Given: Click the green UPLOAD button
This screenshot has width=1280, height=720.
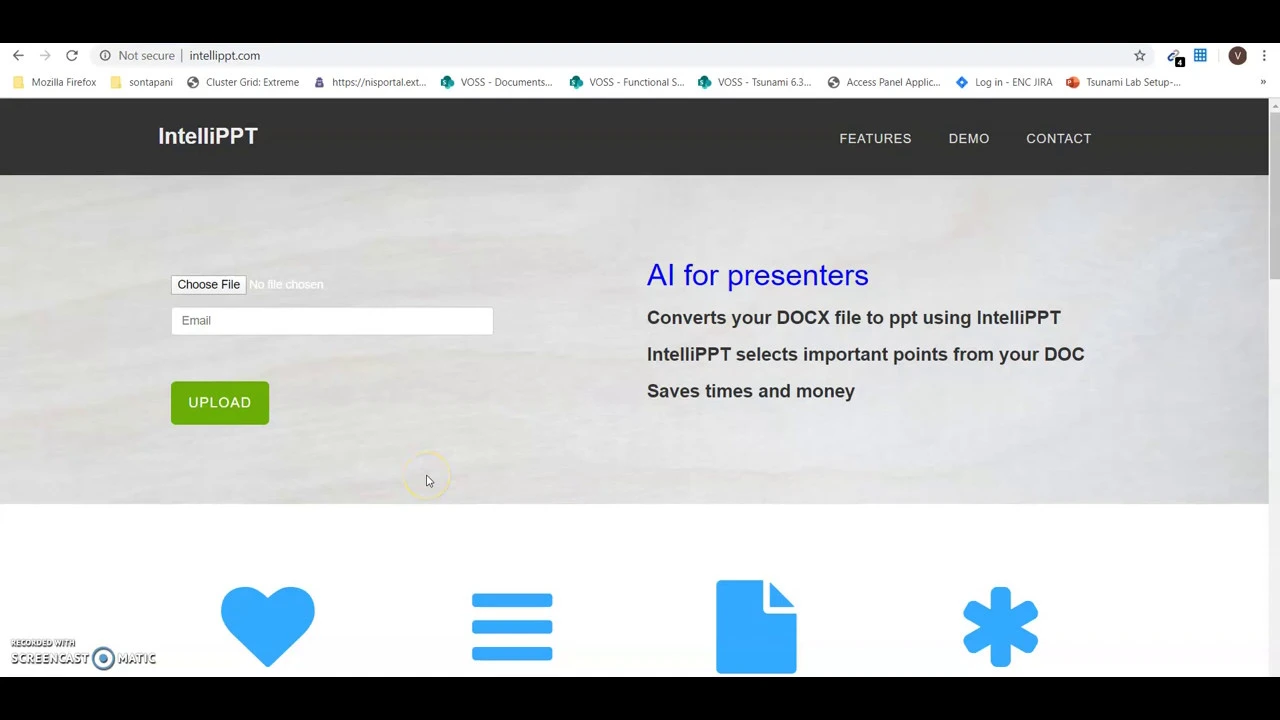Looking at the screenshot, I should pos(220,403).
